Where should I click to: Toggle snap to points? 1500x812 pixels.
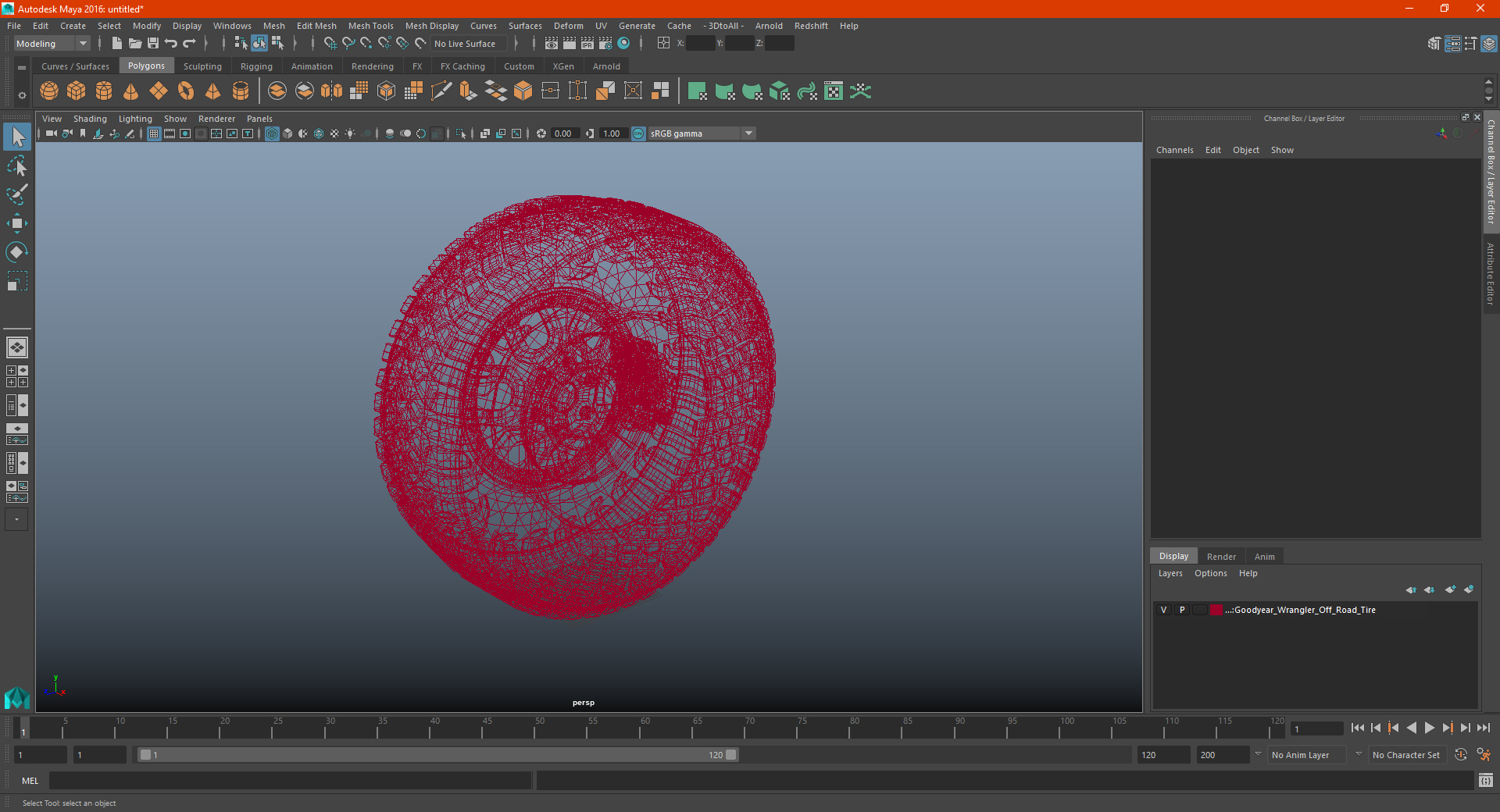point(366,44)
